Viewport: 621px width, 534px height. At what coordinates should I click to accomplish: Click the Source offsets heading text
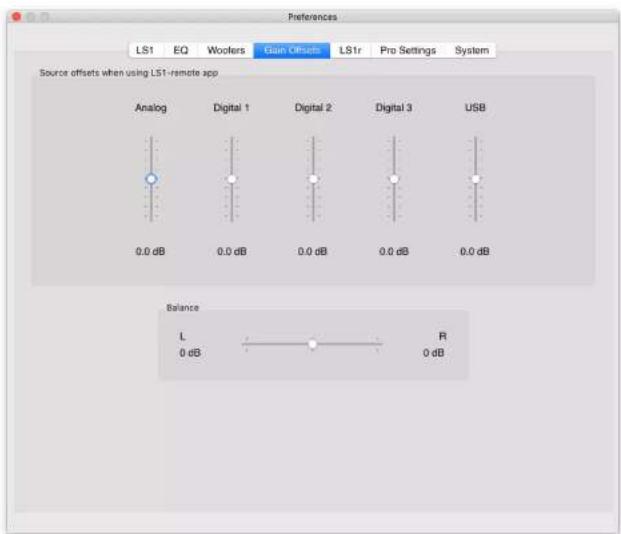click(x=129, y=73)
